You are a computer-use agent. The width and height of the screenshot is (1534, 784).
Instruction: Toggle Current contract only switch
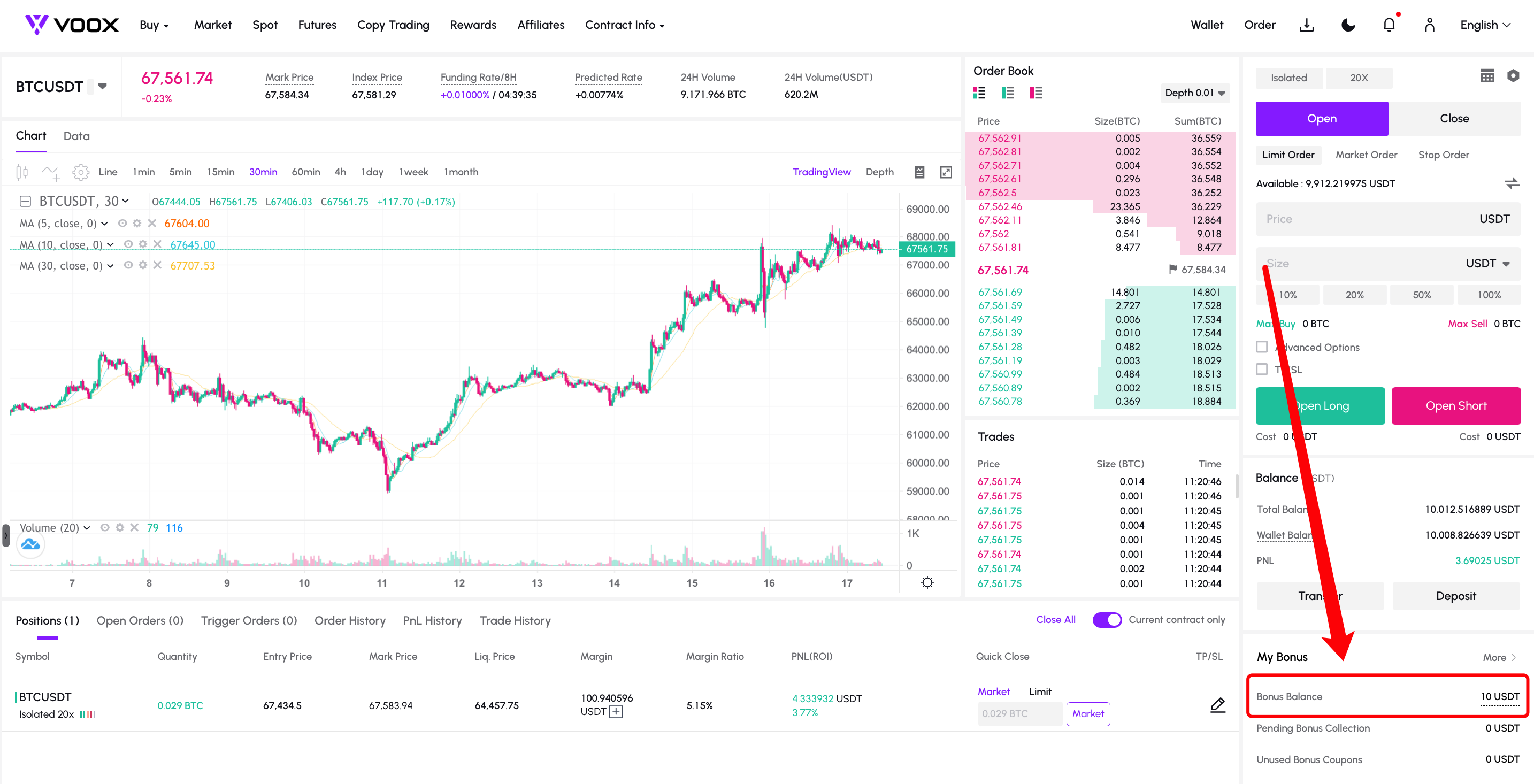point(1107,620)
